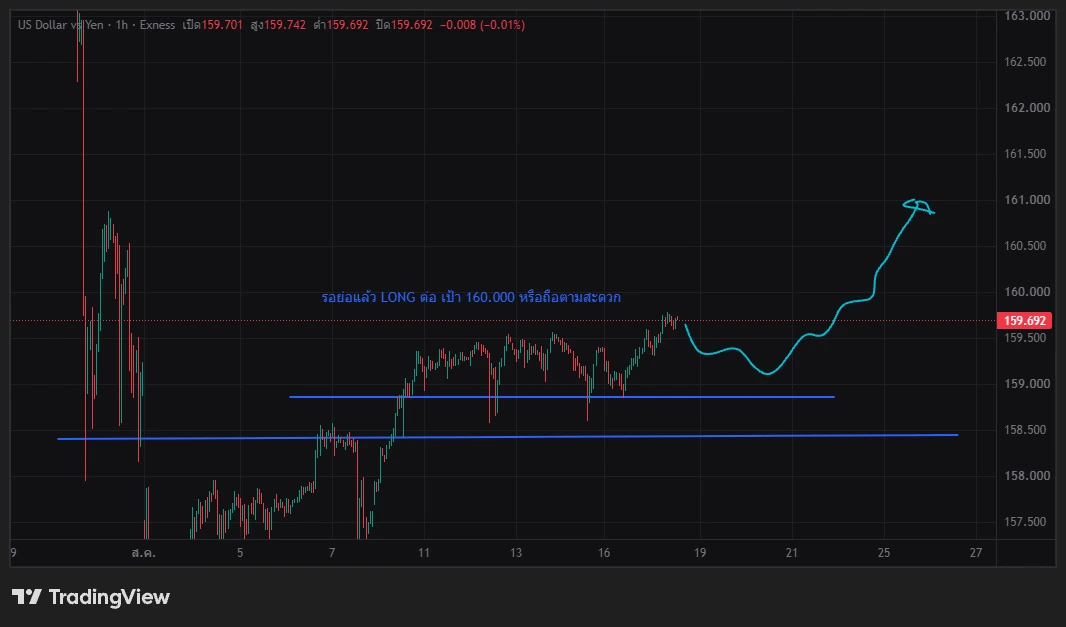The image size is (1066, 627).
Task: Select the US Dollar vs Yen symbol title
Action: (x=61, y=25)
